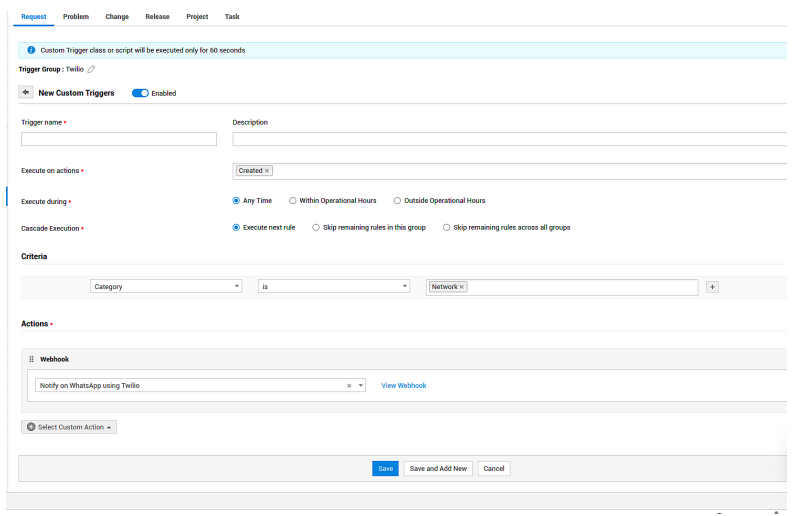Expand the 'is' condition dropdown
Image resolution: width=803 pixels, height=516 pixels.
tap(334, 287)
